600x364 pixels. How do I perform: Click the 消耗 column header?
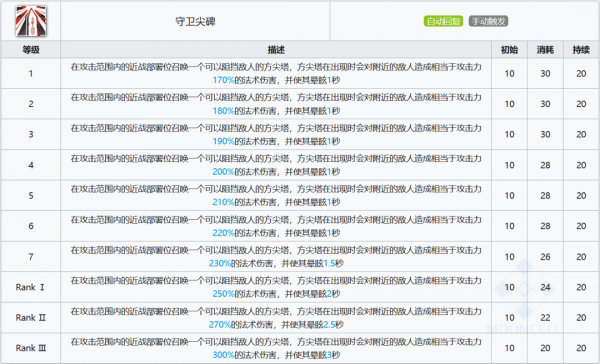pos(545,50)
